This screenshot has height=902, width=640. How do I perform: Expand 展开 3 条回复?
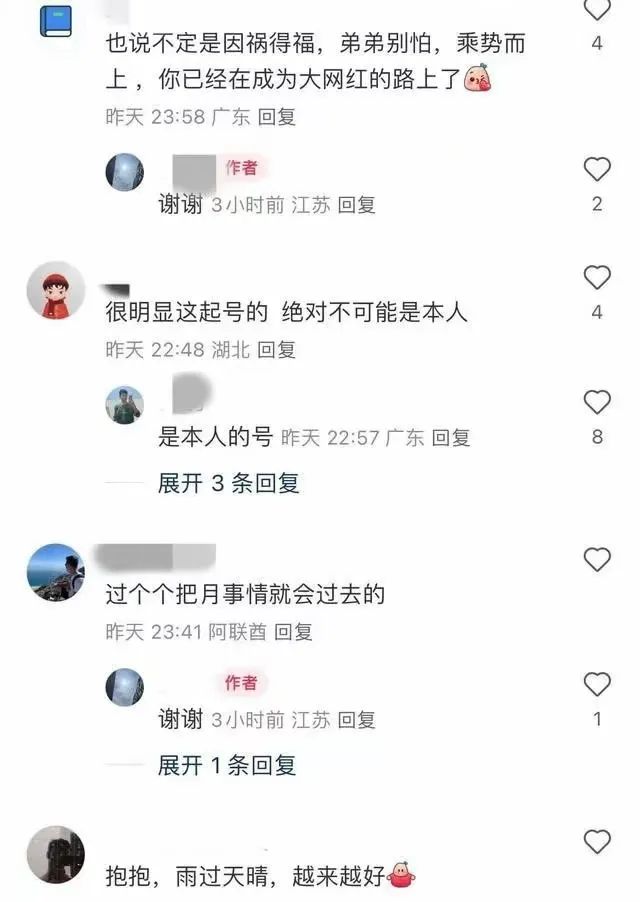coord(229,483)
